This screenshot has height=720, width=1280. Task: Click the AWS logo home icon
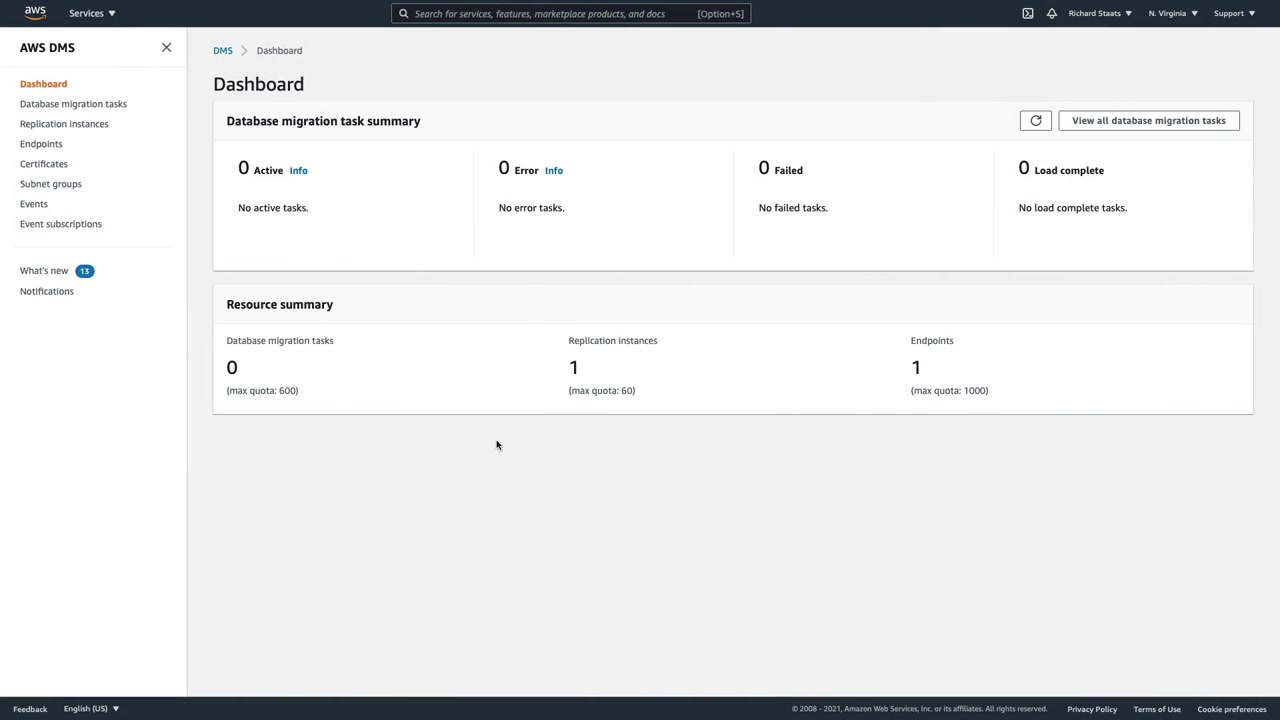point(35,13)
